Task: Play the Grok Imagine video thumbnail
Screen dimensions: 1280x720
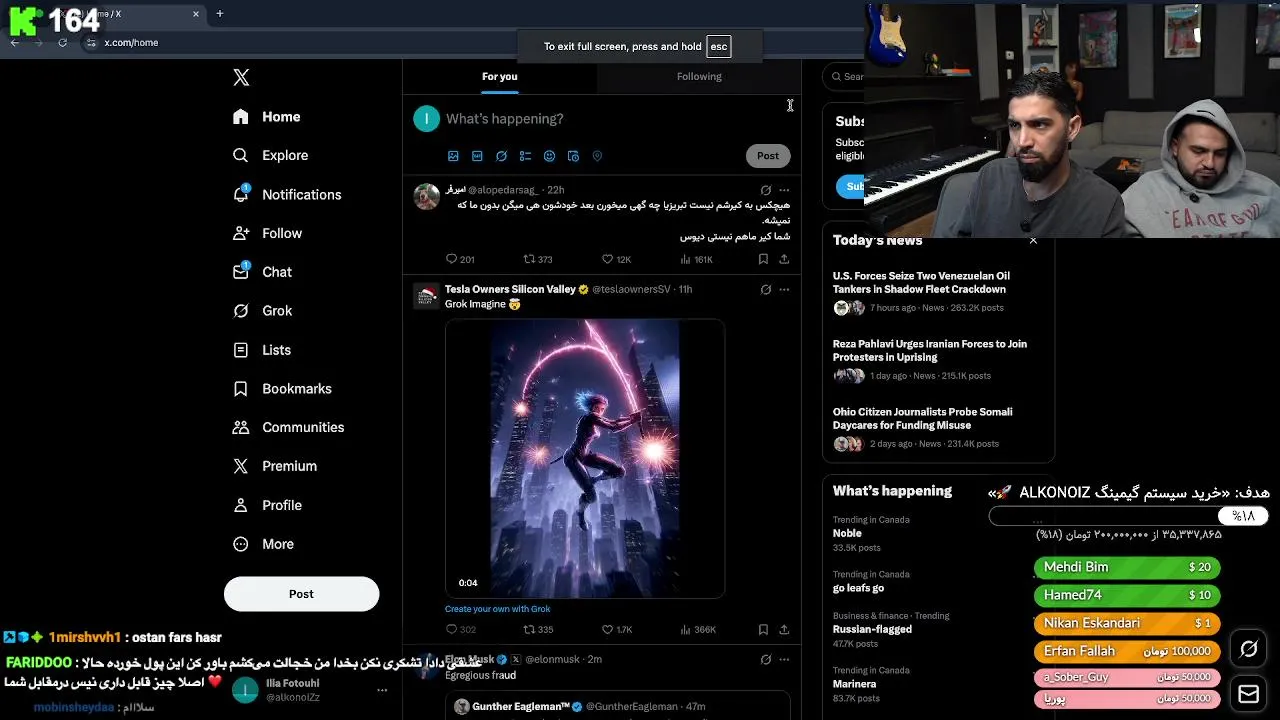Action: tap(585, 458)
